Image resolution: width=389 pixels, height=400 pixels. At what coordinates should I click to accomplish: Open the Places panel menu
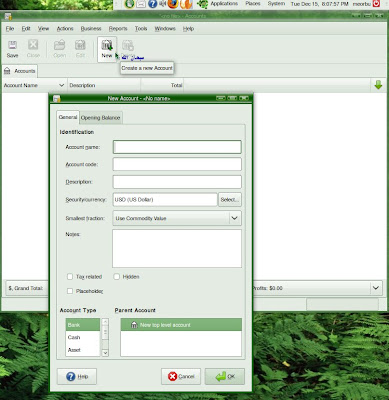[253, 4]
